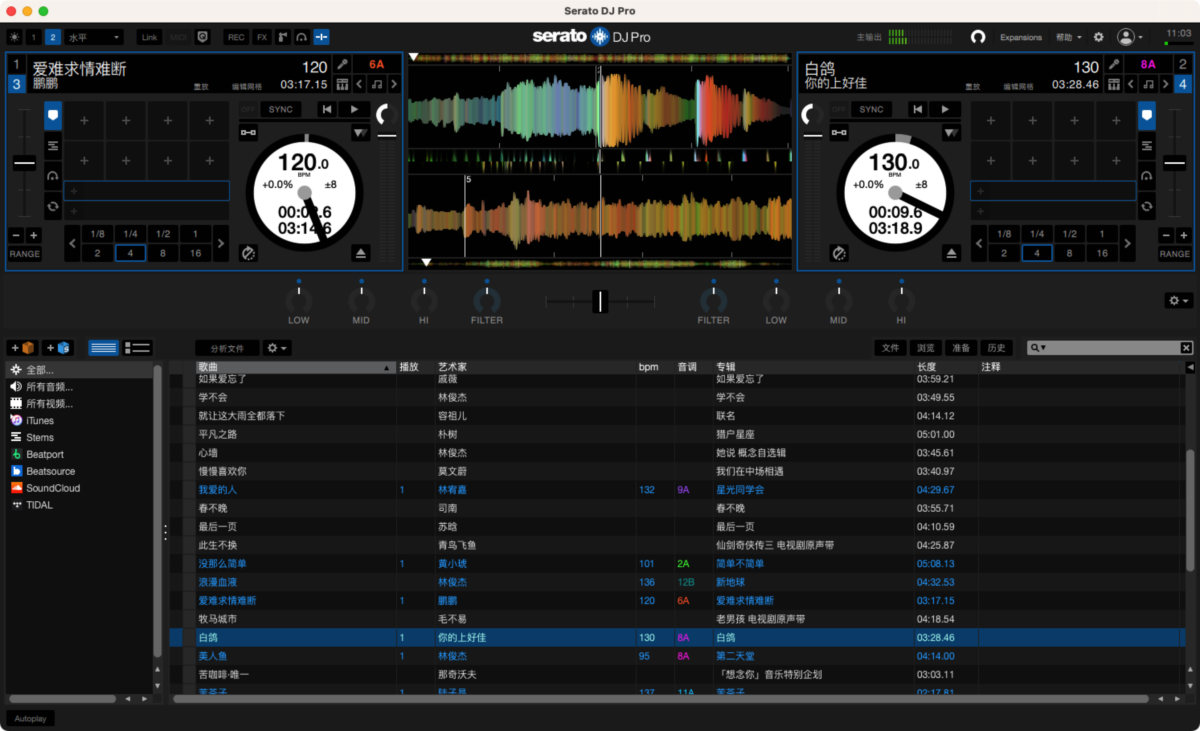The image size is (1200, 731).
Task: Click right deck previous track button
Action: pyautogui.click(x=916, y=109)
